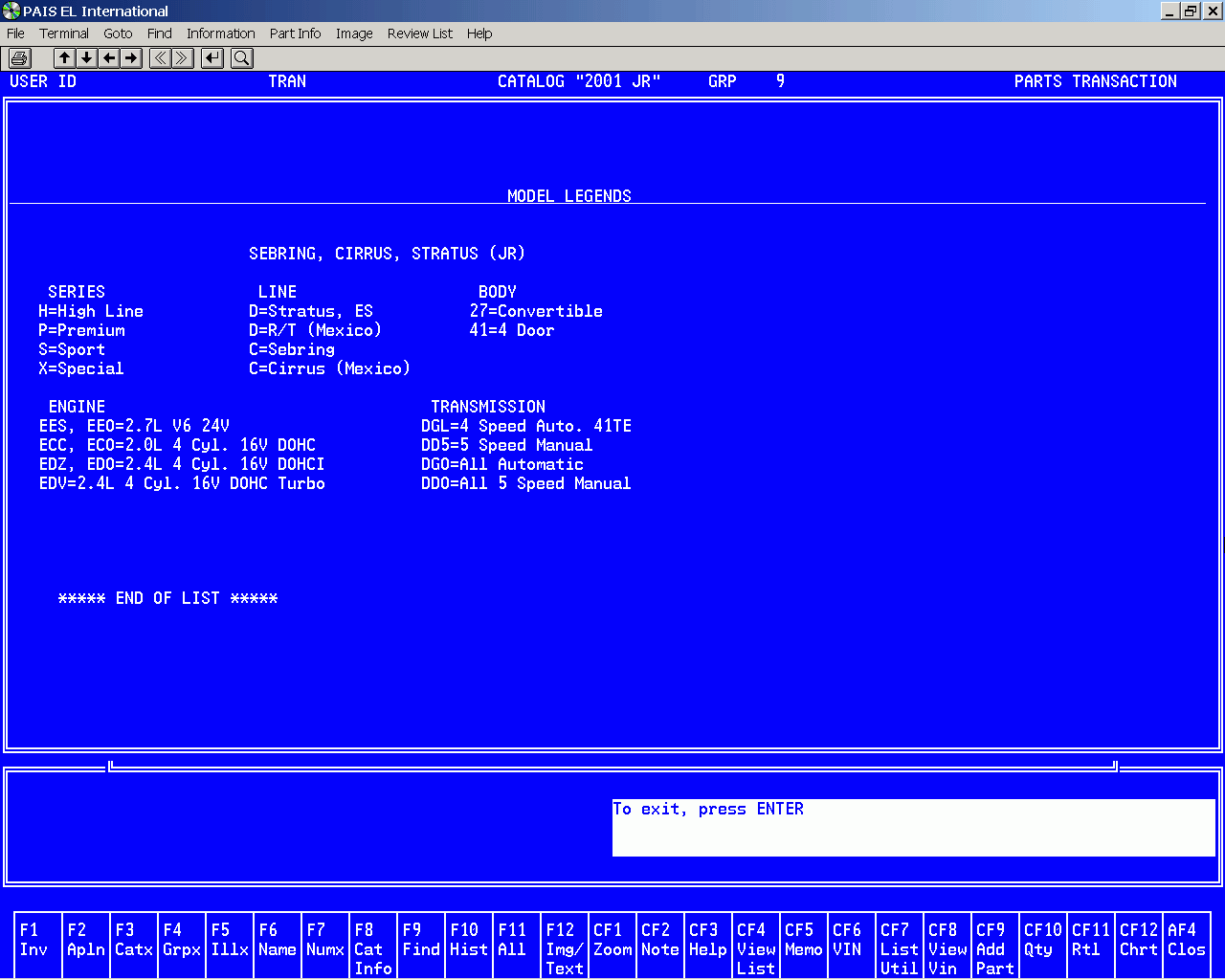
Task: Open the Image menu
Action: (x=354, y=33)
